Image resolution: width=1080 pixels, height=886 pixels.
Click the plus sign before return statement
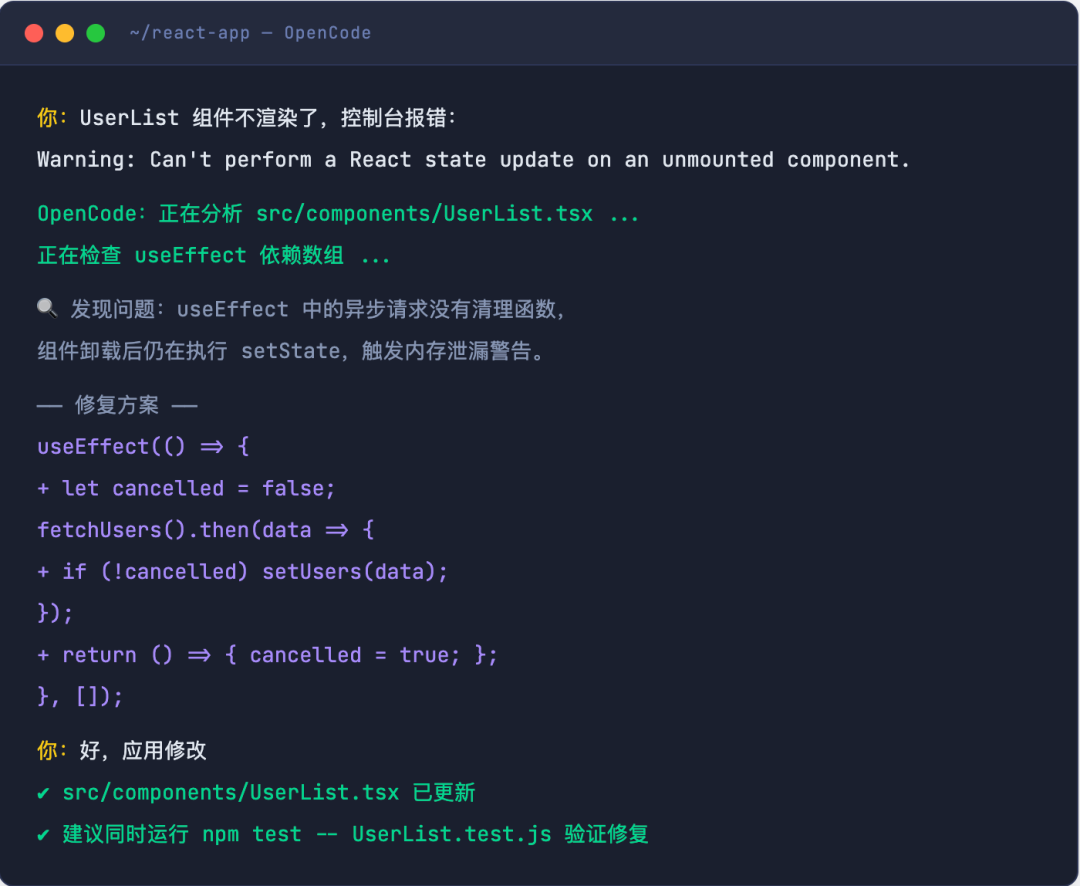43,655
